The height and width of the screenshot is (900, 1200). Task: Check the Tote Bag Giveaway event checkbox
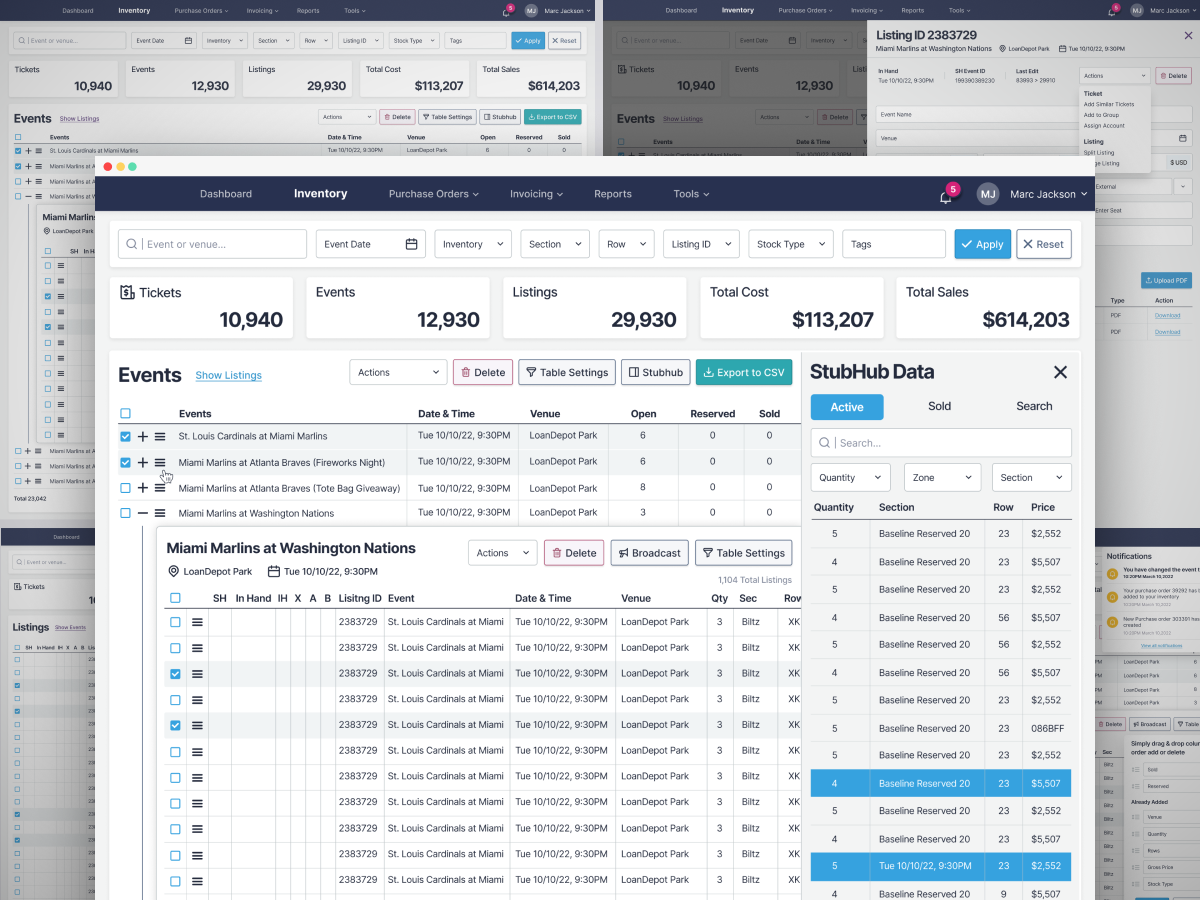point(125,488)
